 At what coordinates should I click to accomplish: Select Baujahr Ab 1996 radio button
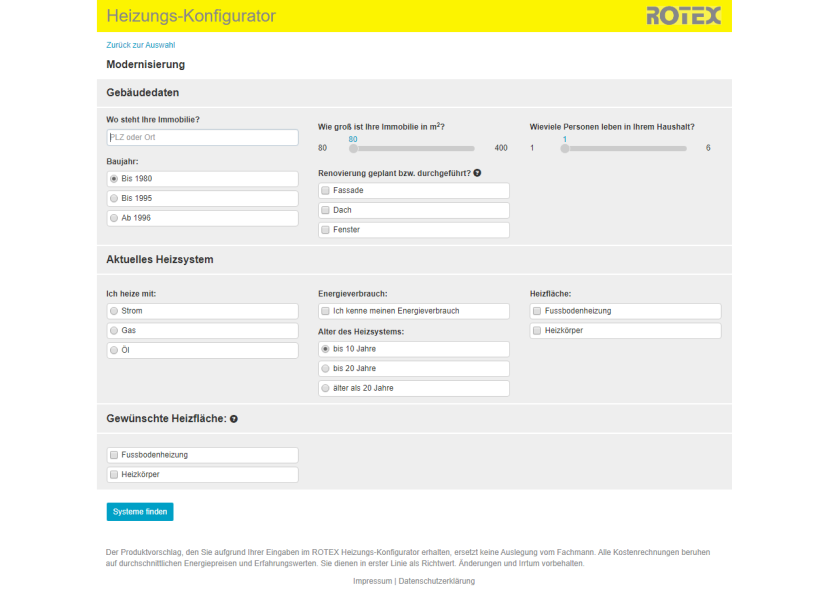114,218
